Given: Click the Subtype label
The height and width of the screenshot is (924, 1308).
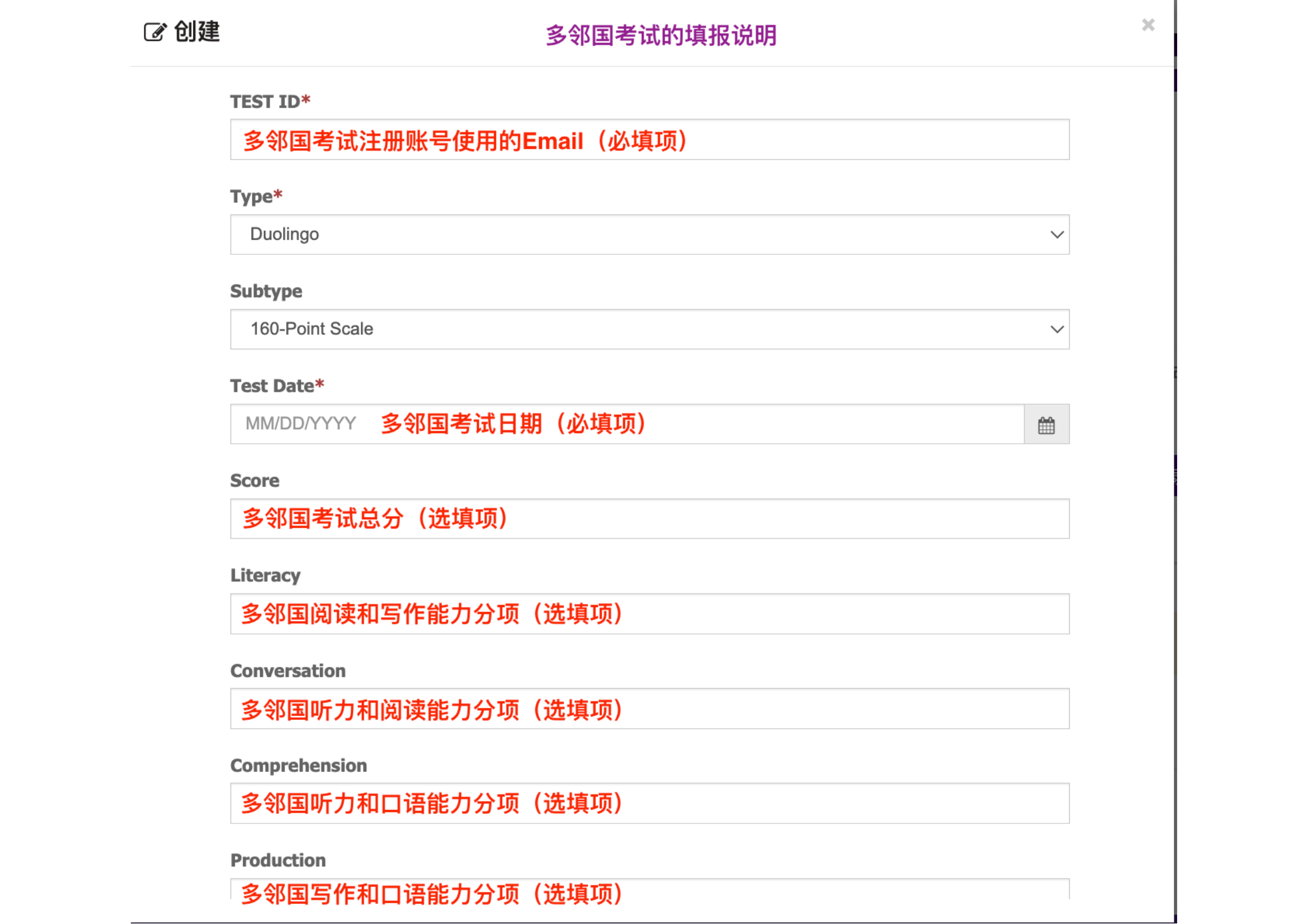Looking at the screenshot, I should (x=266, y=291).
